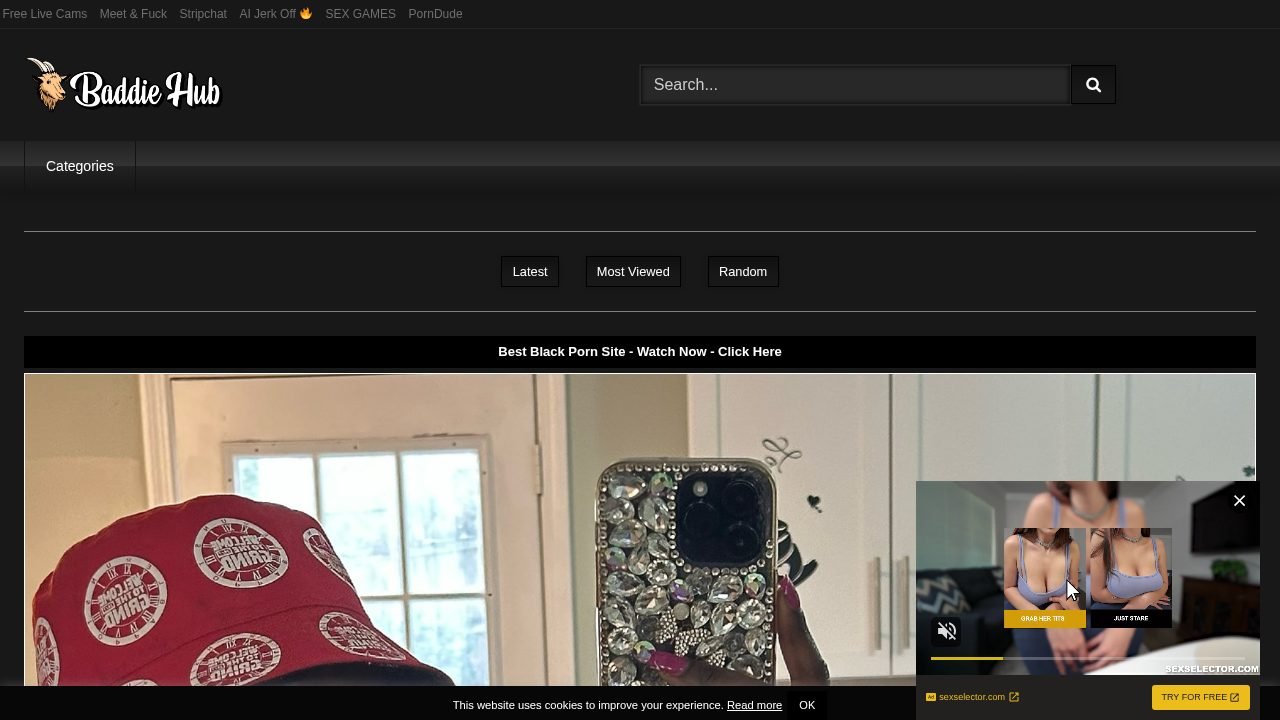Screen dimensions: 1280x720
Task: Select the Latest filter
Action: (x=530, y=272)
